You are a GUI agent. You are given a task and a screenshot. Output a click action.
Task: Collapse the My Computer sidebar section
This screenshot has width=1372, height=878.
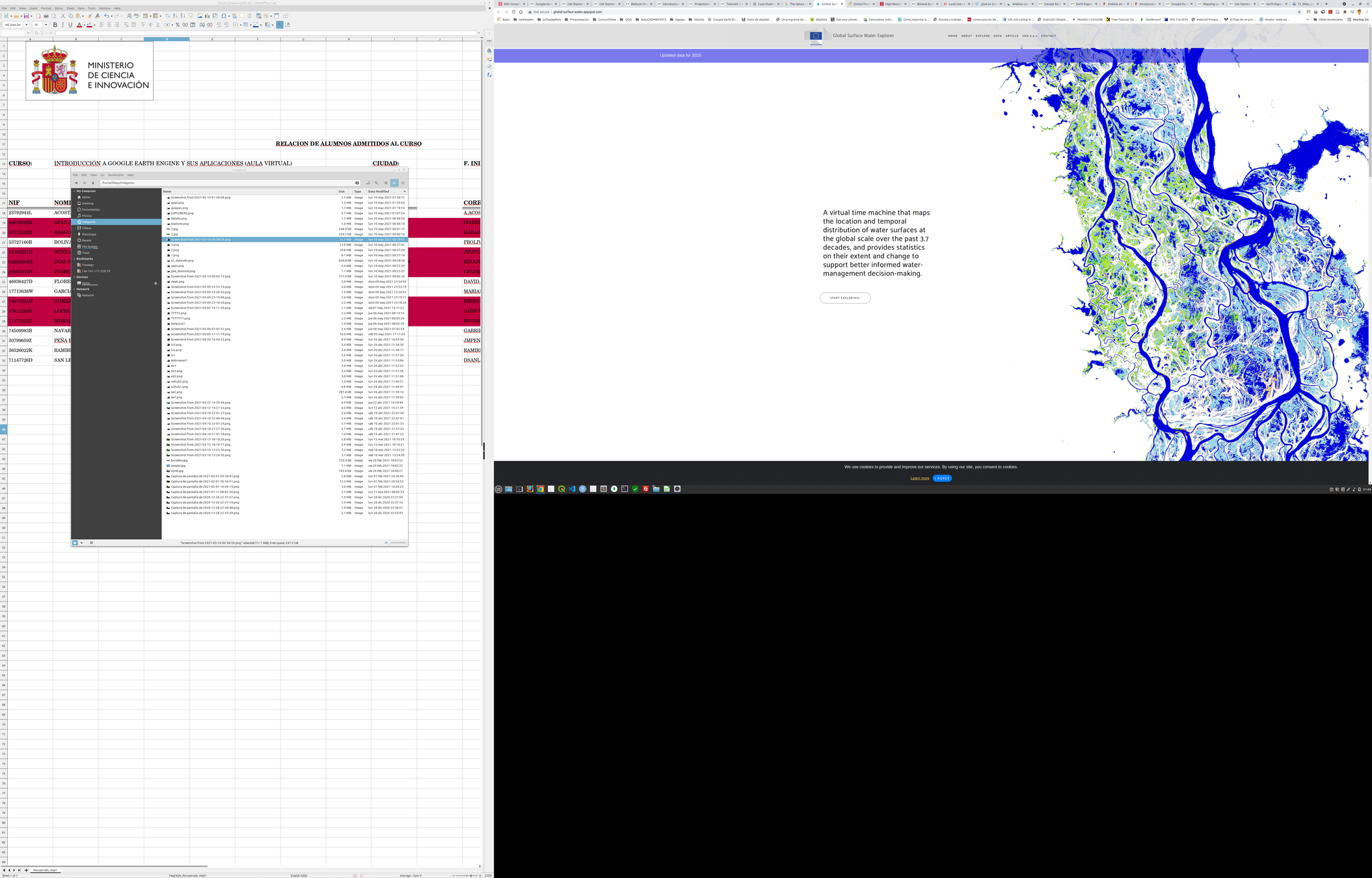(x=74, y=191)
